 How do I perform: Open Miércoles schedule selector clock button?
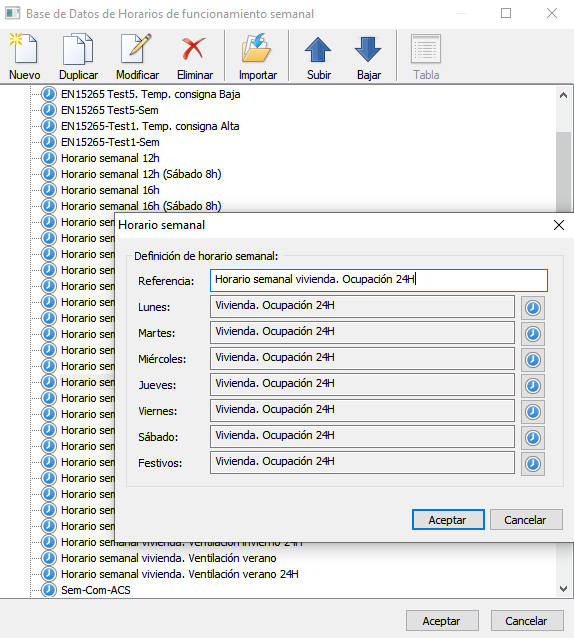[533, 360]
